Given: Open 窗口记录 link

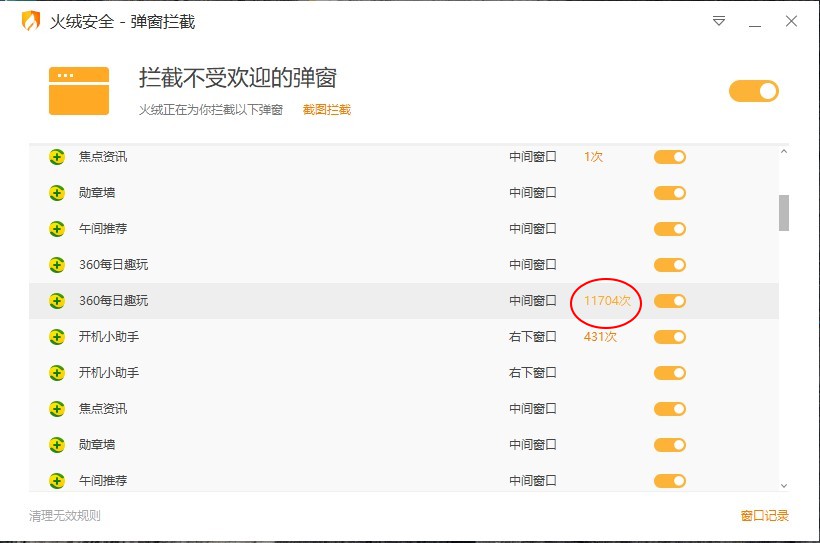Looking at the screenshot, I should tap(765, 515).
